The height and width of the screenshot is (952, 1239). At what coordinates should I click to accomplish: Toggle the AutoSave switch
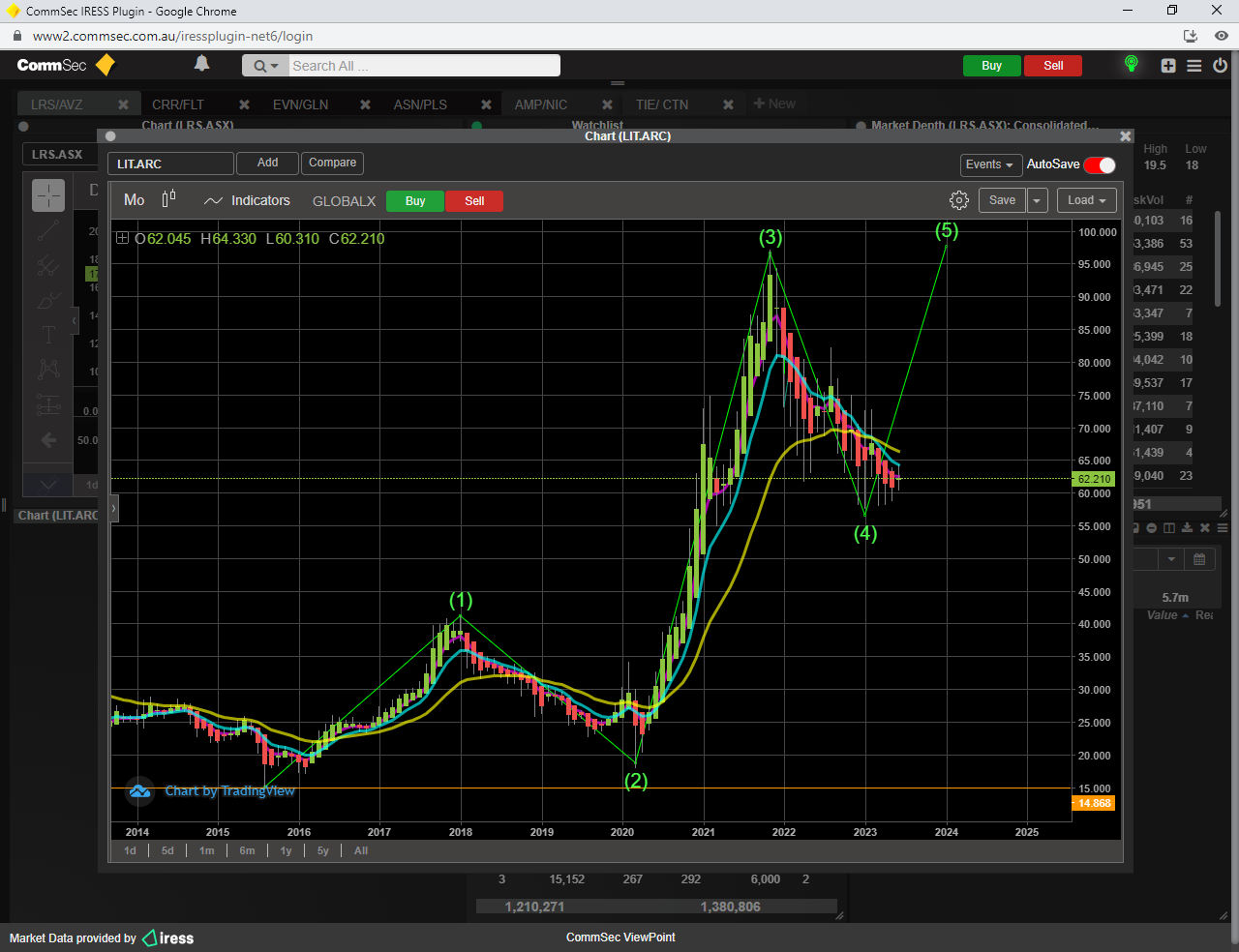(1100, 164)
